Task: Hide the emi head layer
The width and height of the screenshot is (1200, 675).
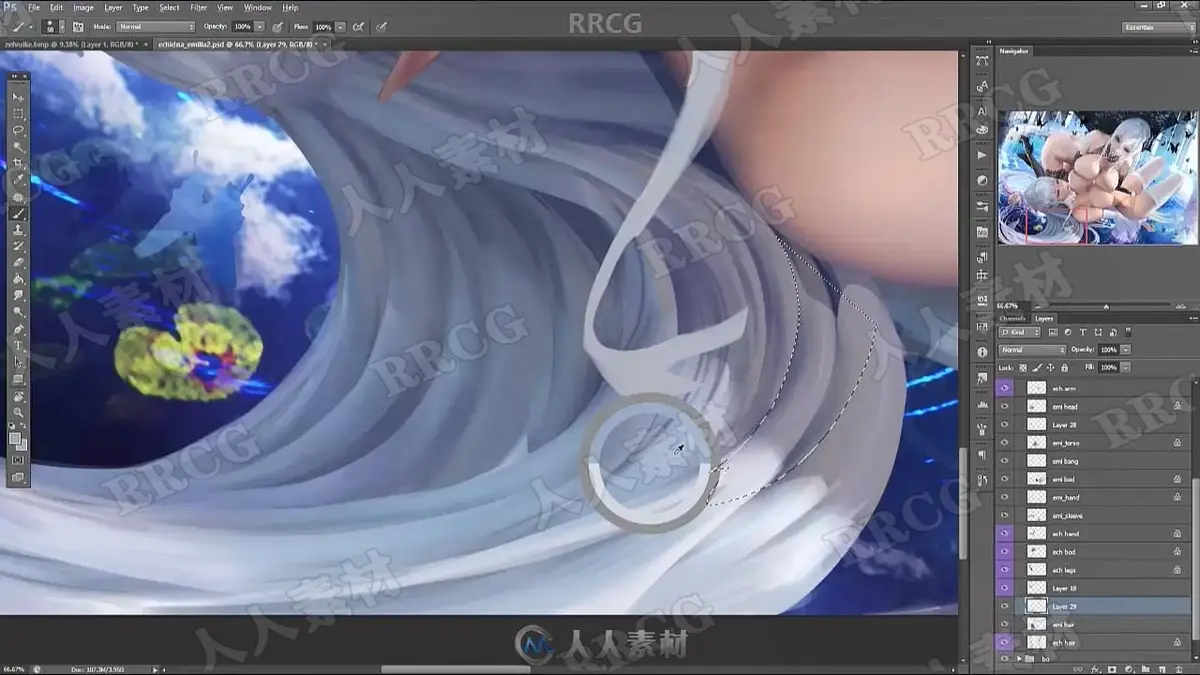Action: [1004, 406]
